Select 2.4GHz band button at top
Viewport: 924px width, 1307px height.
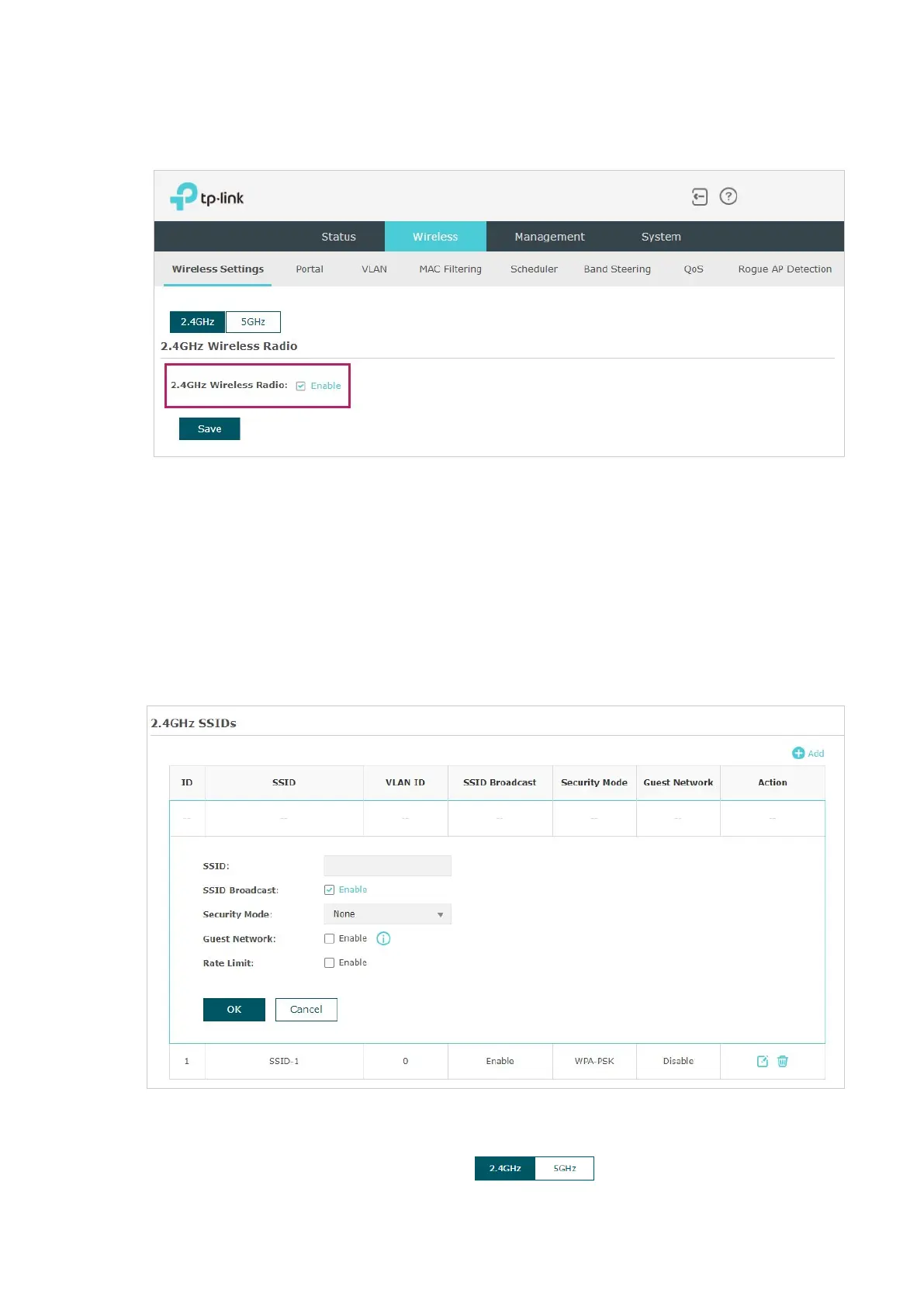(198, 322)
